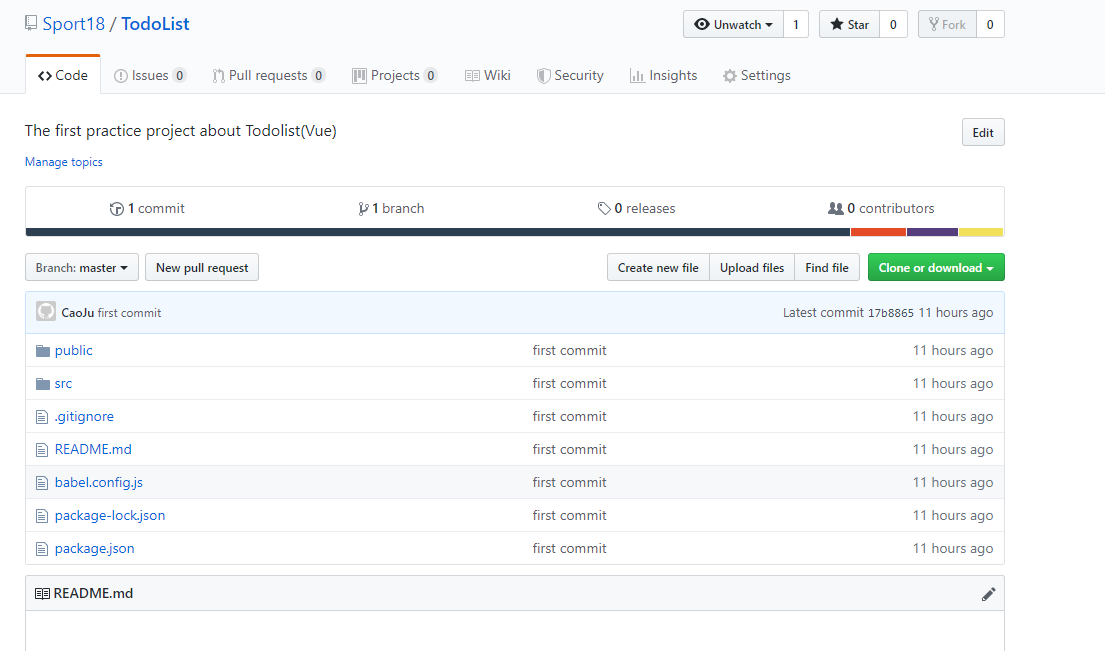This screenshot has height=651, width=1105.
Task: Click the dark blue language bar segment
Action: [x=438, y=232]
